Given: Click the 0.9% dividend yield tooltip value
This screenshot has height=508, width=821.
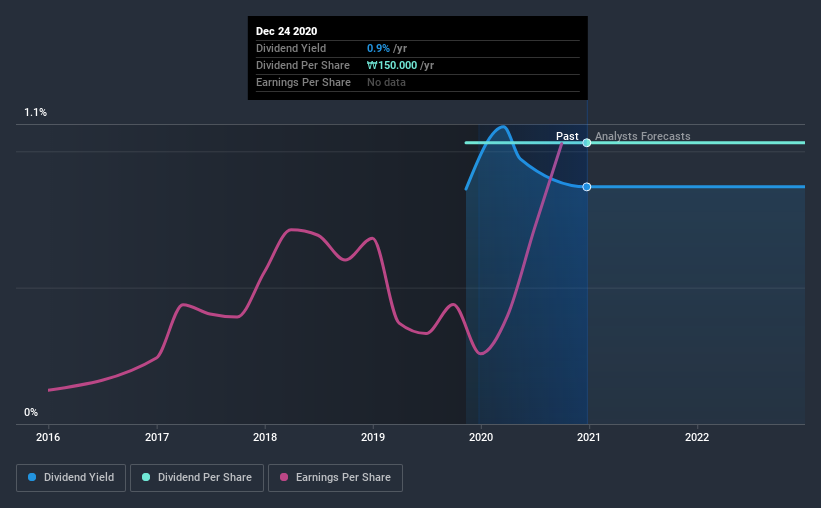Looking at the screenshot, I should [x=378, y=48].
